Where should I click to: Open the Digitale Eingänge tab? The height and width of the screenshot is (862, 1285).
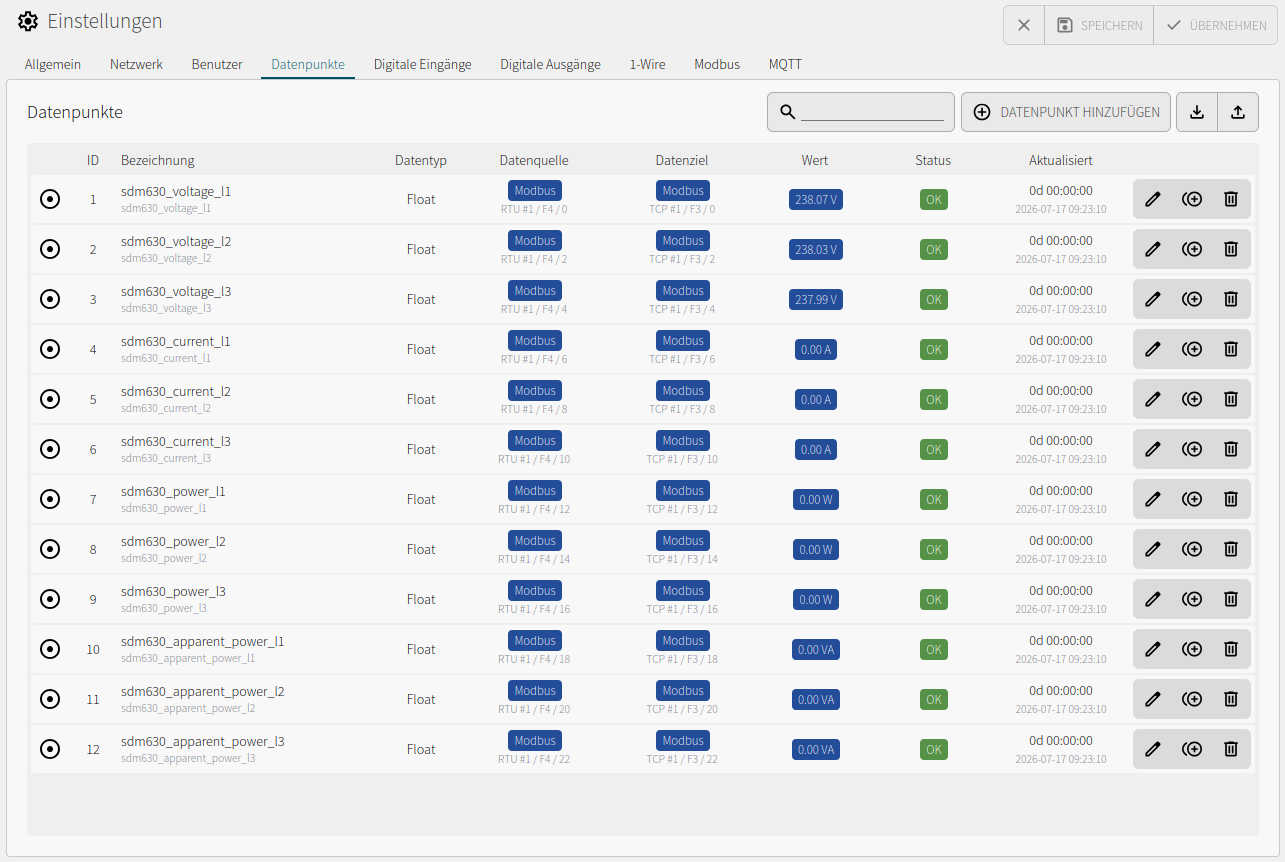(x=423, y=64)
